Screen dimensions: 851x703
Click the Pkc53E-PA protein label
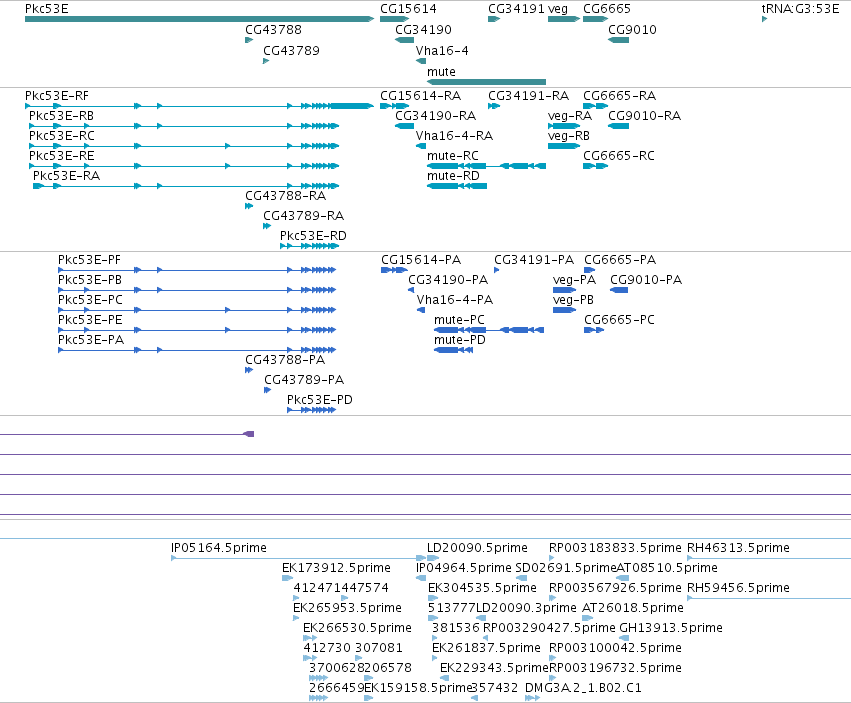tap(91, 340)
